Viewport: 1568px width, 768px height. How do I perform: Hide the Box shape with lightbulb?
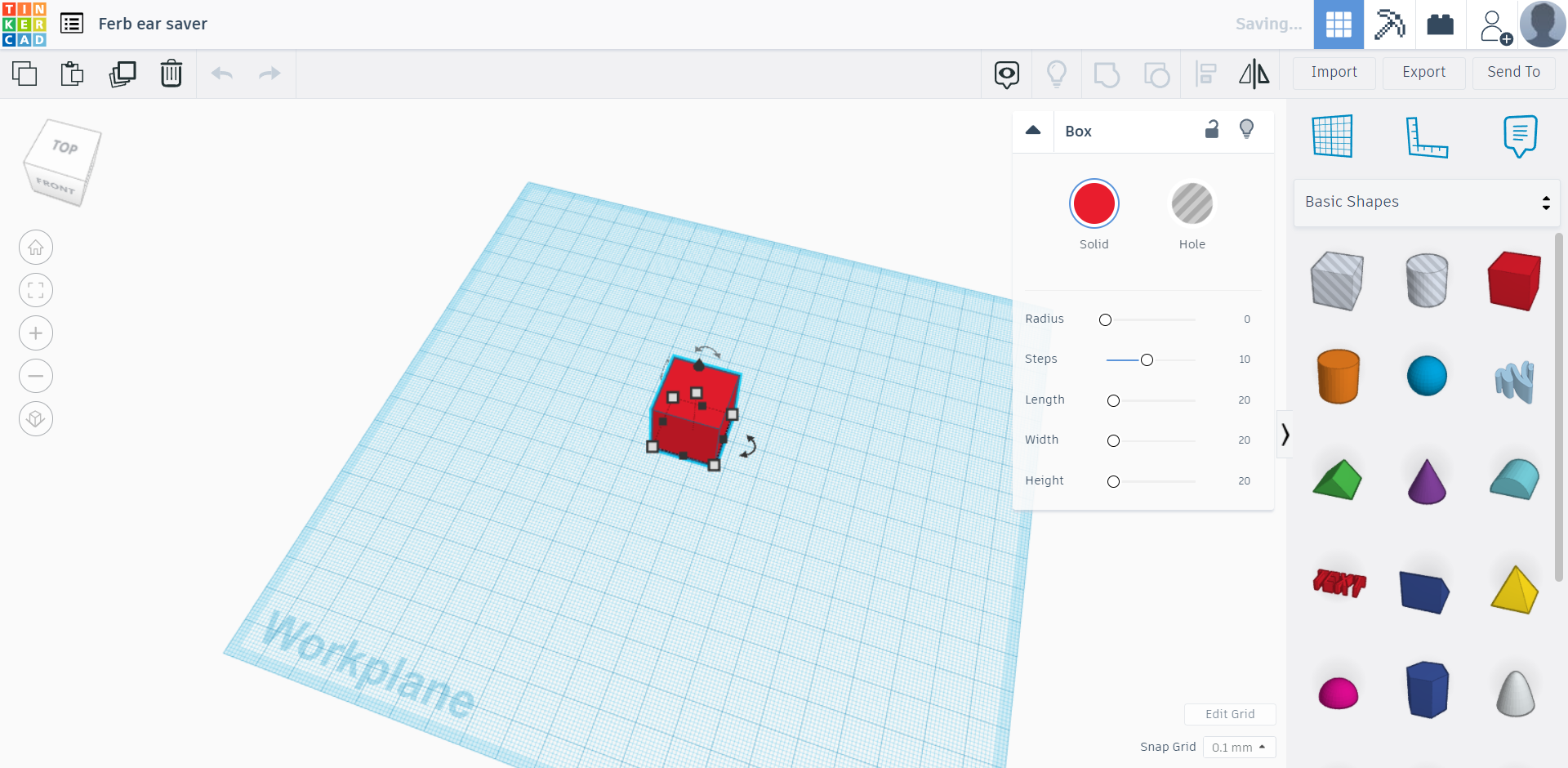(1247, 129)
